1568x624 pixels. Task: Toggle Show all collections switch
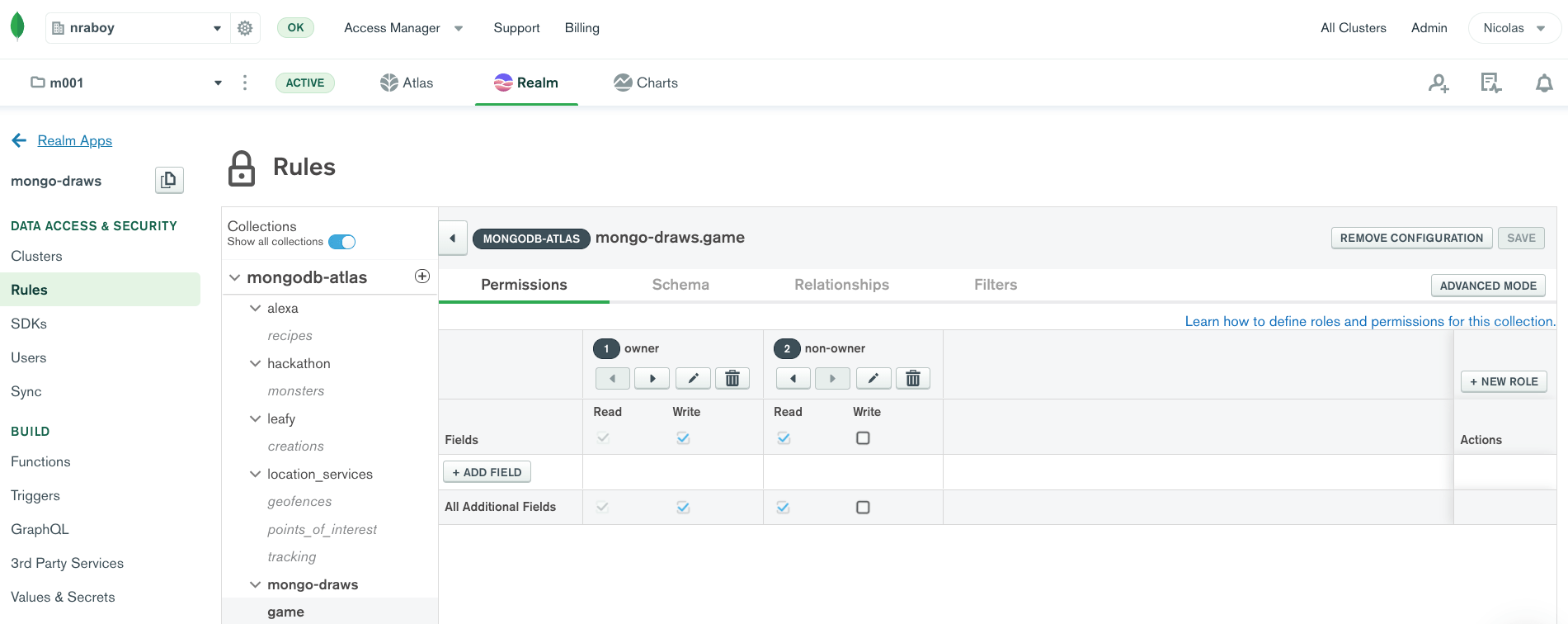coord(341,242)
